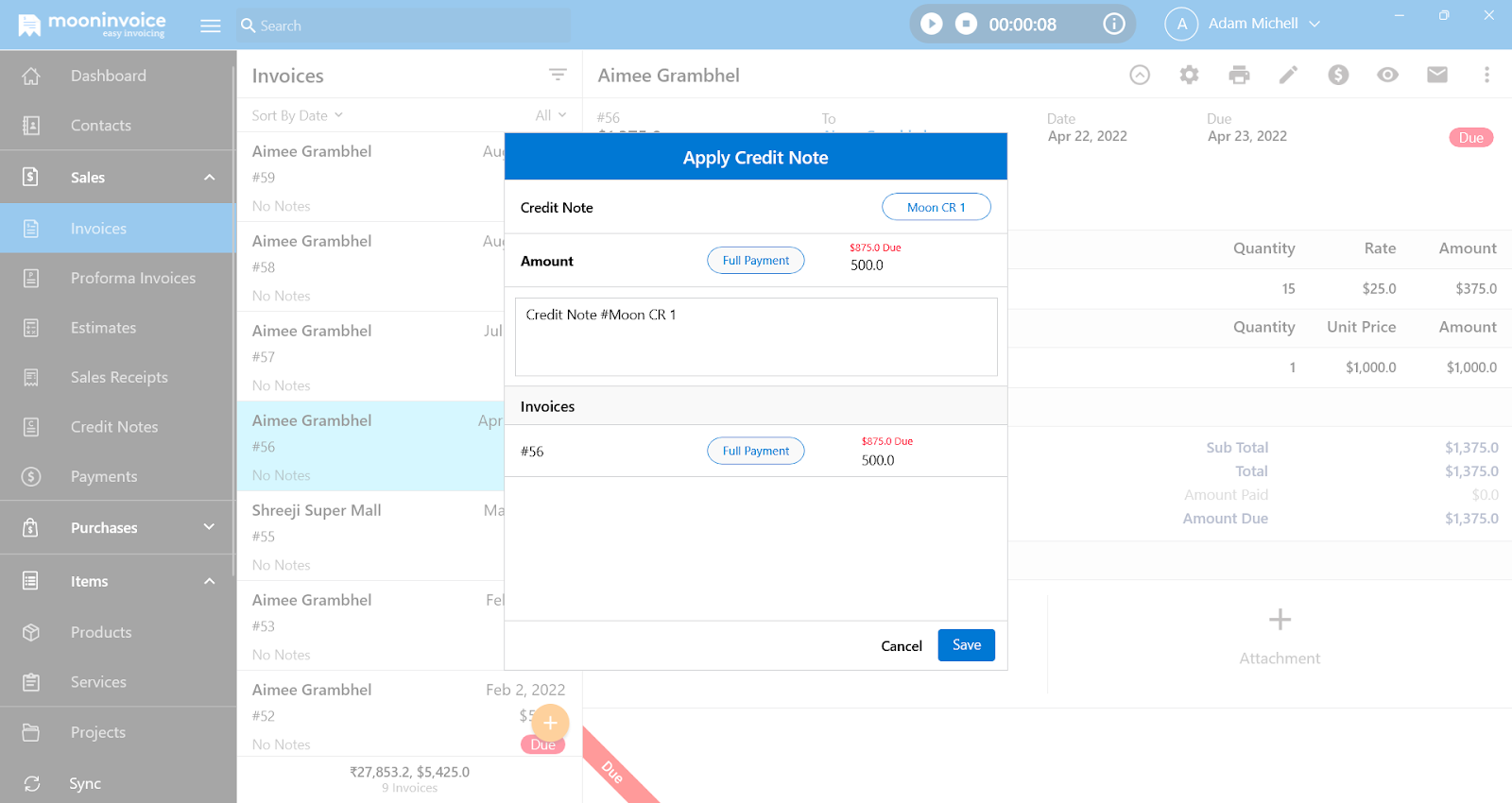1512x803 pixels.
Task: Open invoice settings gear icon
Action: tap(1189, 75)
